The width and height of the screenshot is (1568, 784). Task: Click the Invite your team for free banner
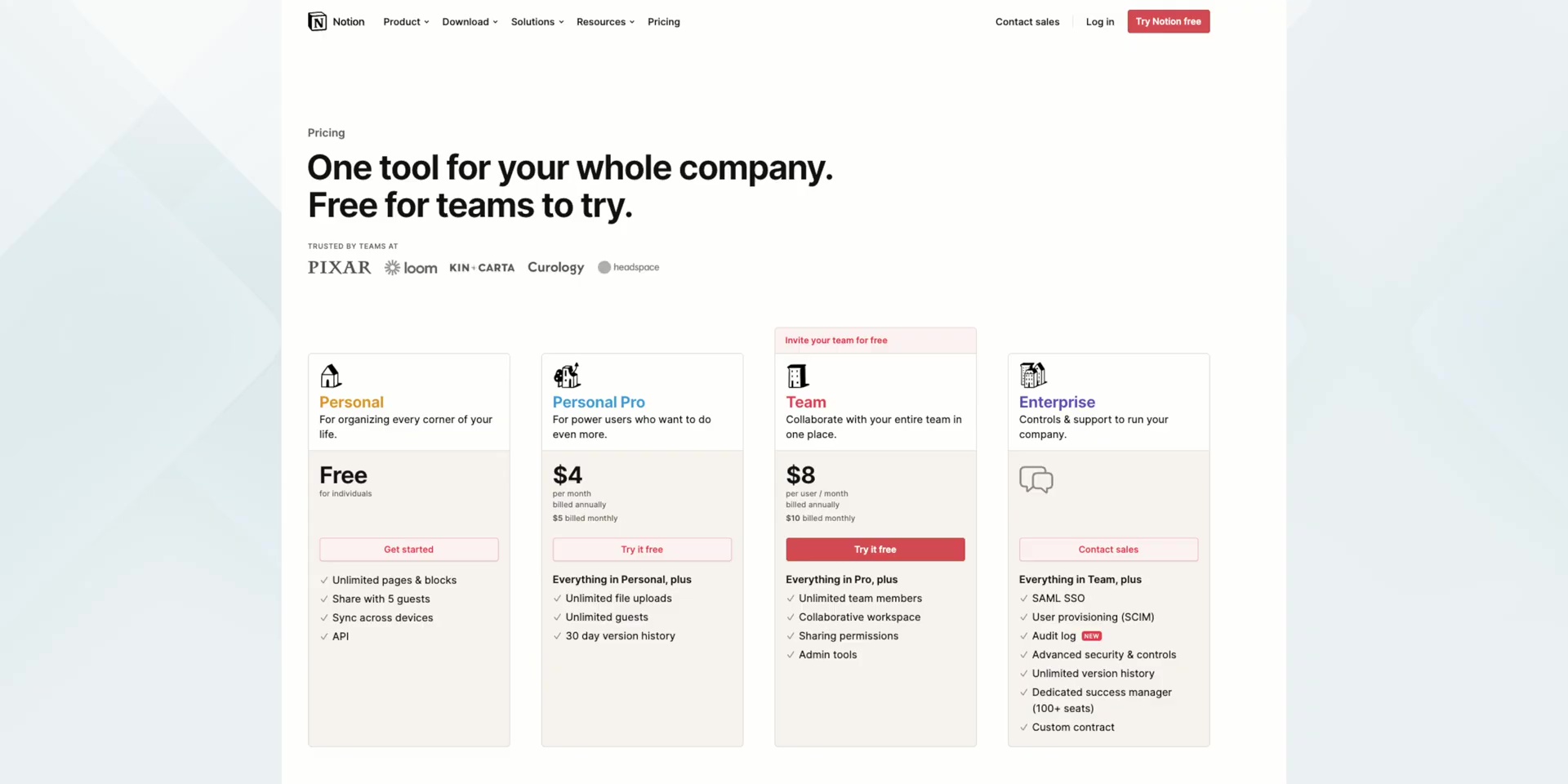pos(875,341)
